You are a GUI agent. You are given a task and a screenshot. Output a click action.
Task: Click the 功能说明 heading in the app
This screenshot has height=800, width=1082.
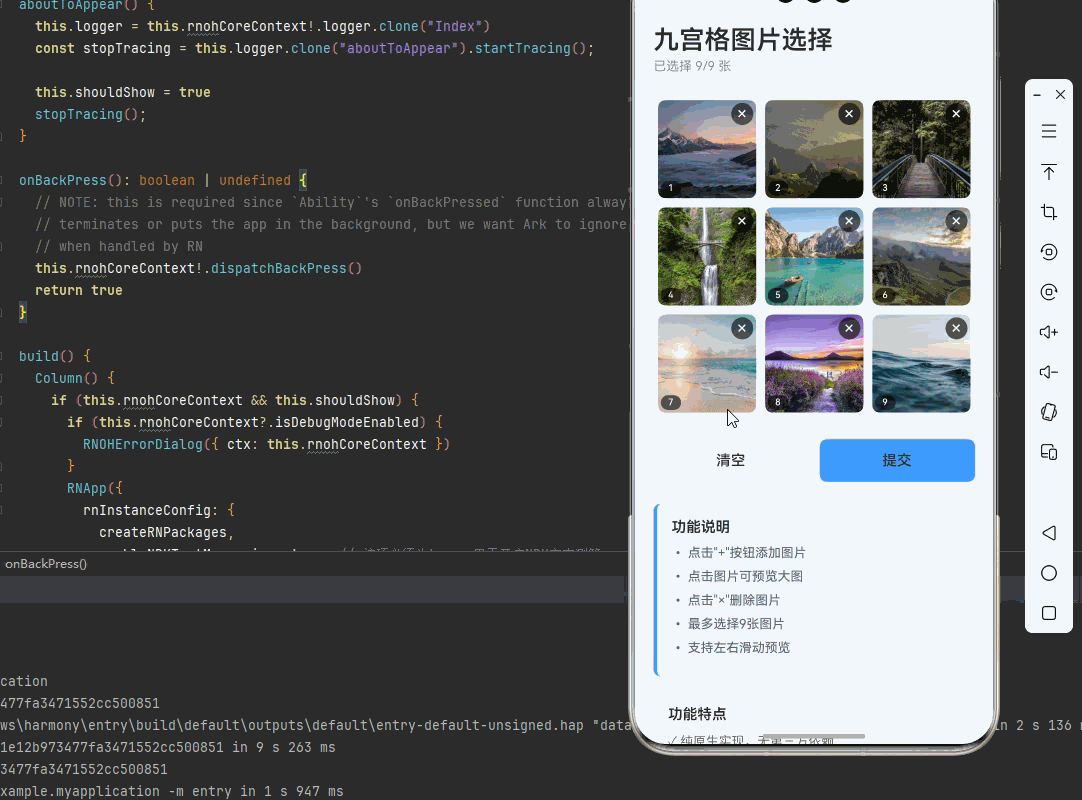[700, 527]
